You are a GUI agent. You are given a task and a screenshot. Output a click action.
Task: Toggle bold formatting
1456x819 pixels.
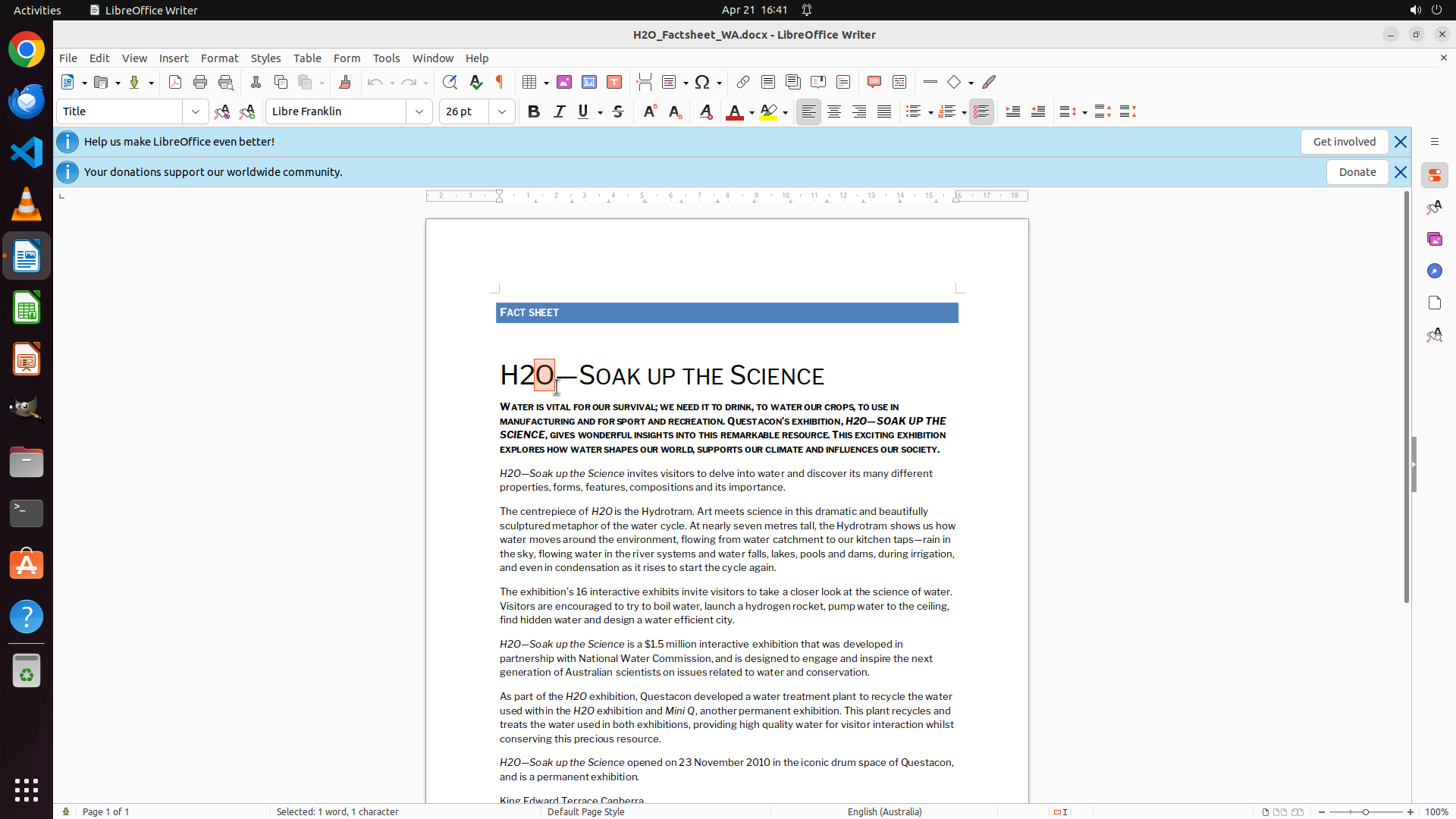[534, 111]
